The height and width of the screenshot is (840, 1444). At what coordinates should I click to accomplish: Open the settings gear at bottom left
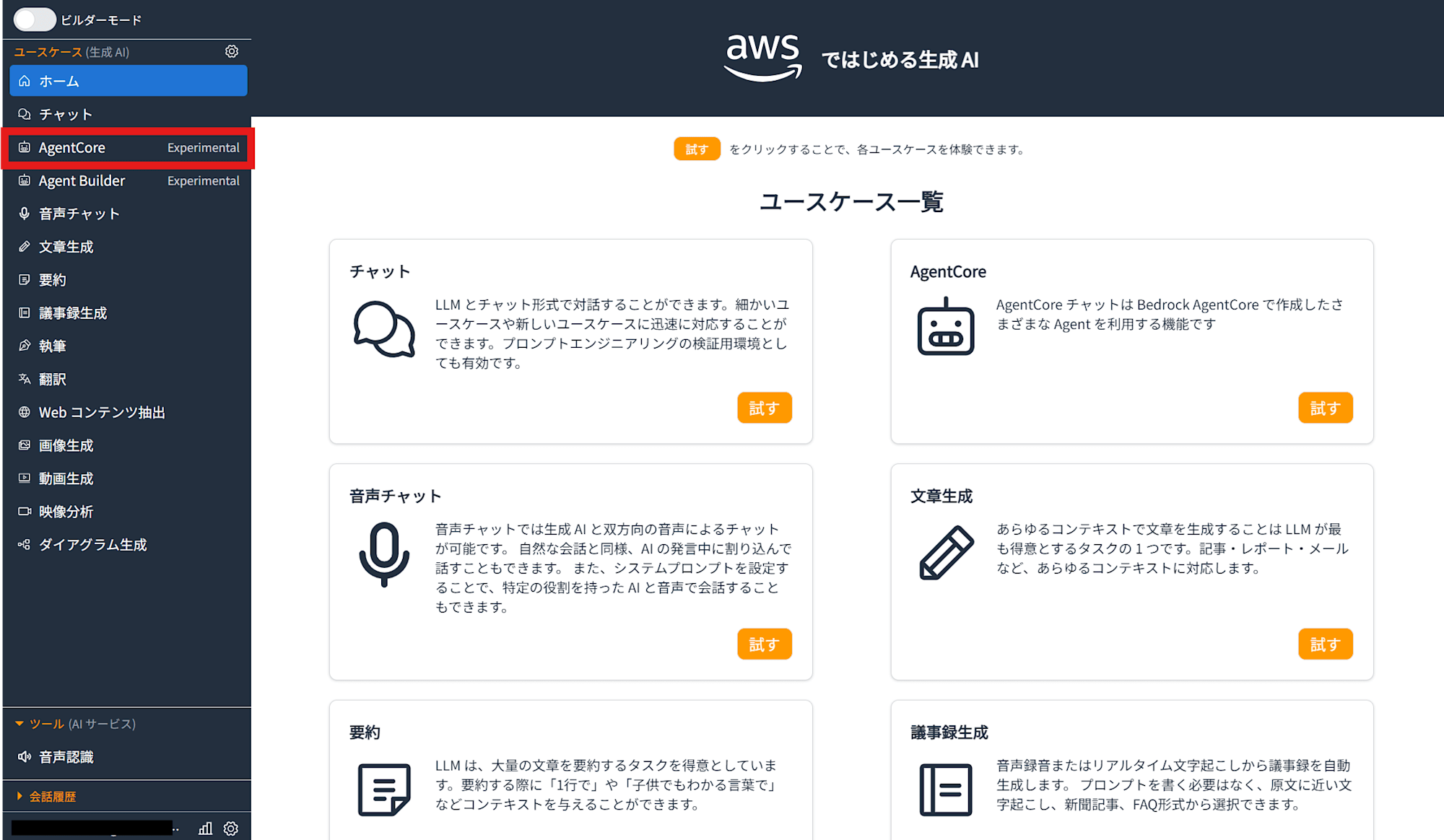tap(231, 828)
